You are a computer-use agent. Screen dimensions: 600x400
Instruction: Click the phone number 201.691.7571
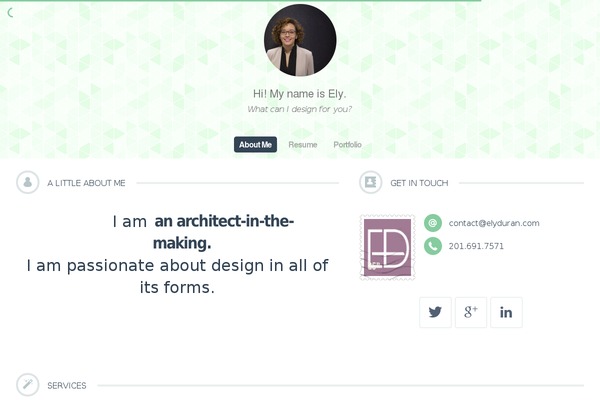pyautogui.click(x=476, y=246)
